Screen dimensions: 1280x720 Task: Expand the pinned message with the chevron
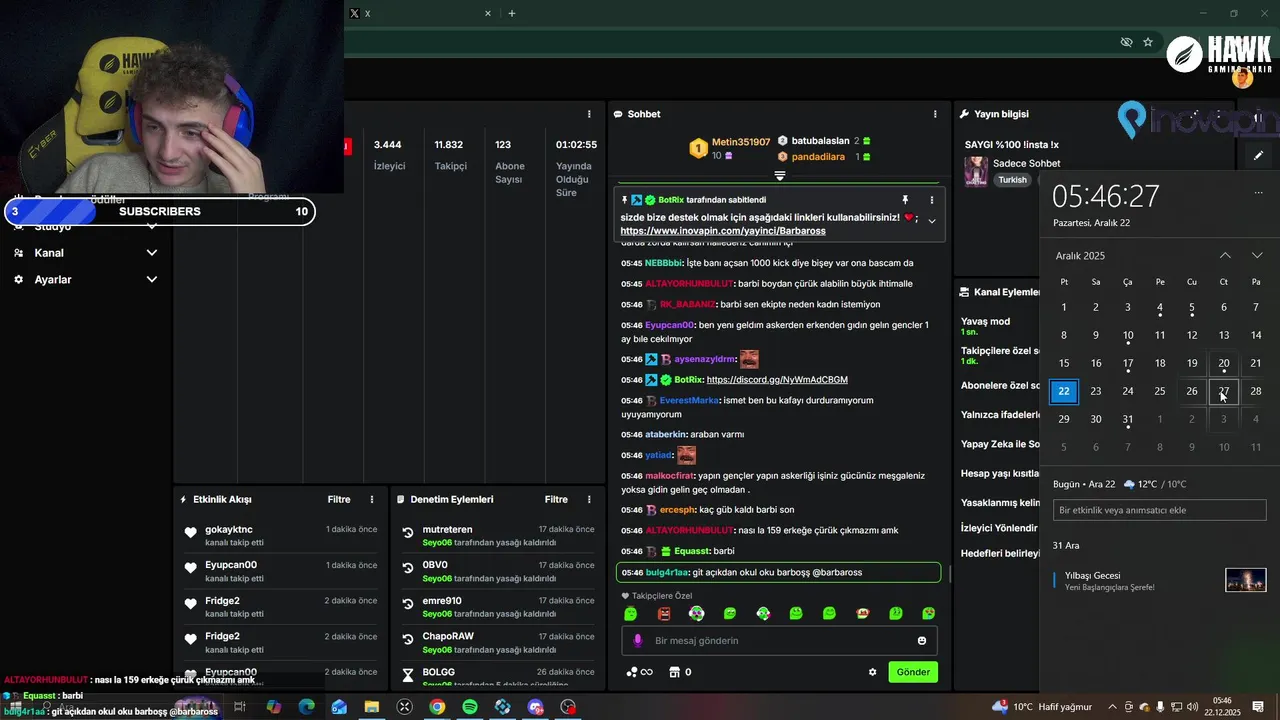point(931,221)
